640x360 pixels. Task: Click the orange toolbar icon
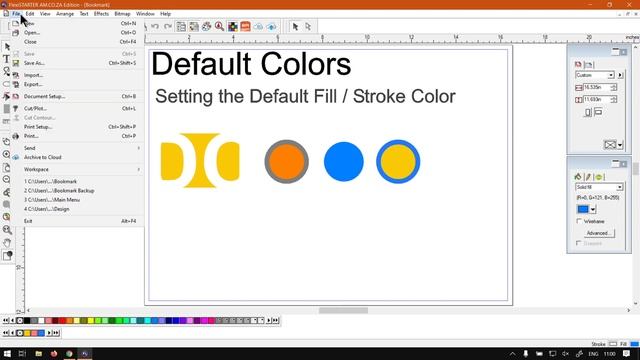click(x=245, y=27)
